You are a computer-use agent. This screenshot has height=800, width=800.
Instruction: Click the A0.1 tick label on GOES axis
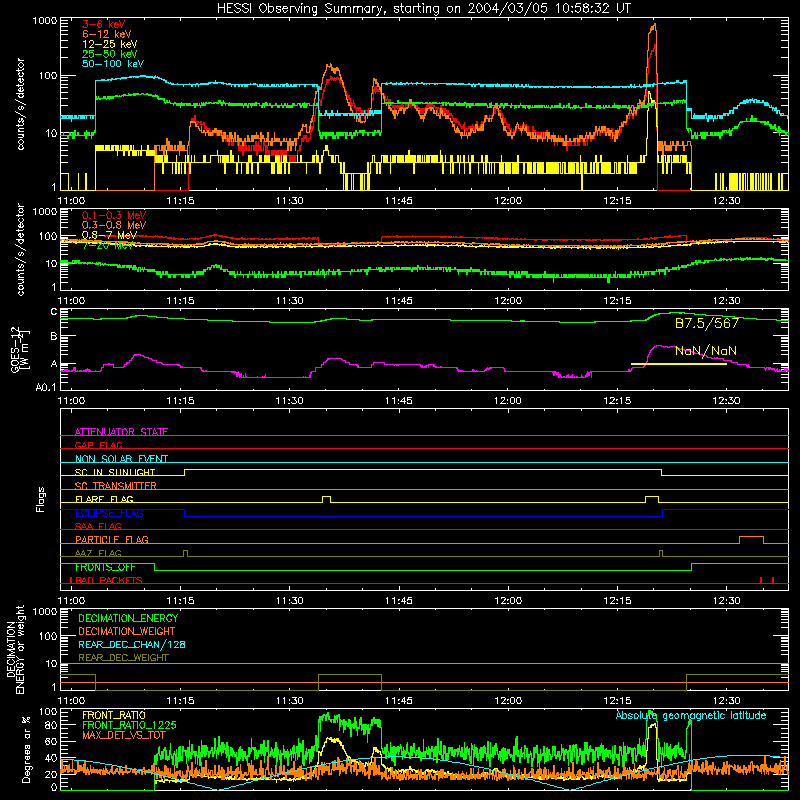pyautogui.click(x=45, y=388)
